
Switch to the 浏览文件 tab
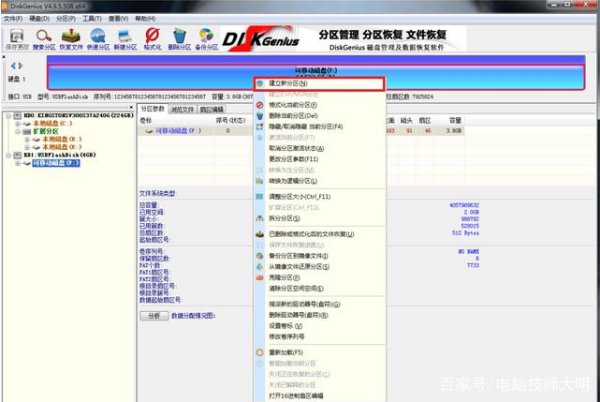pyautogui.click(x=182, y=109)
